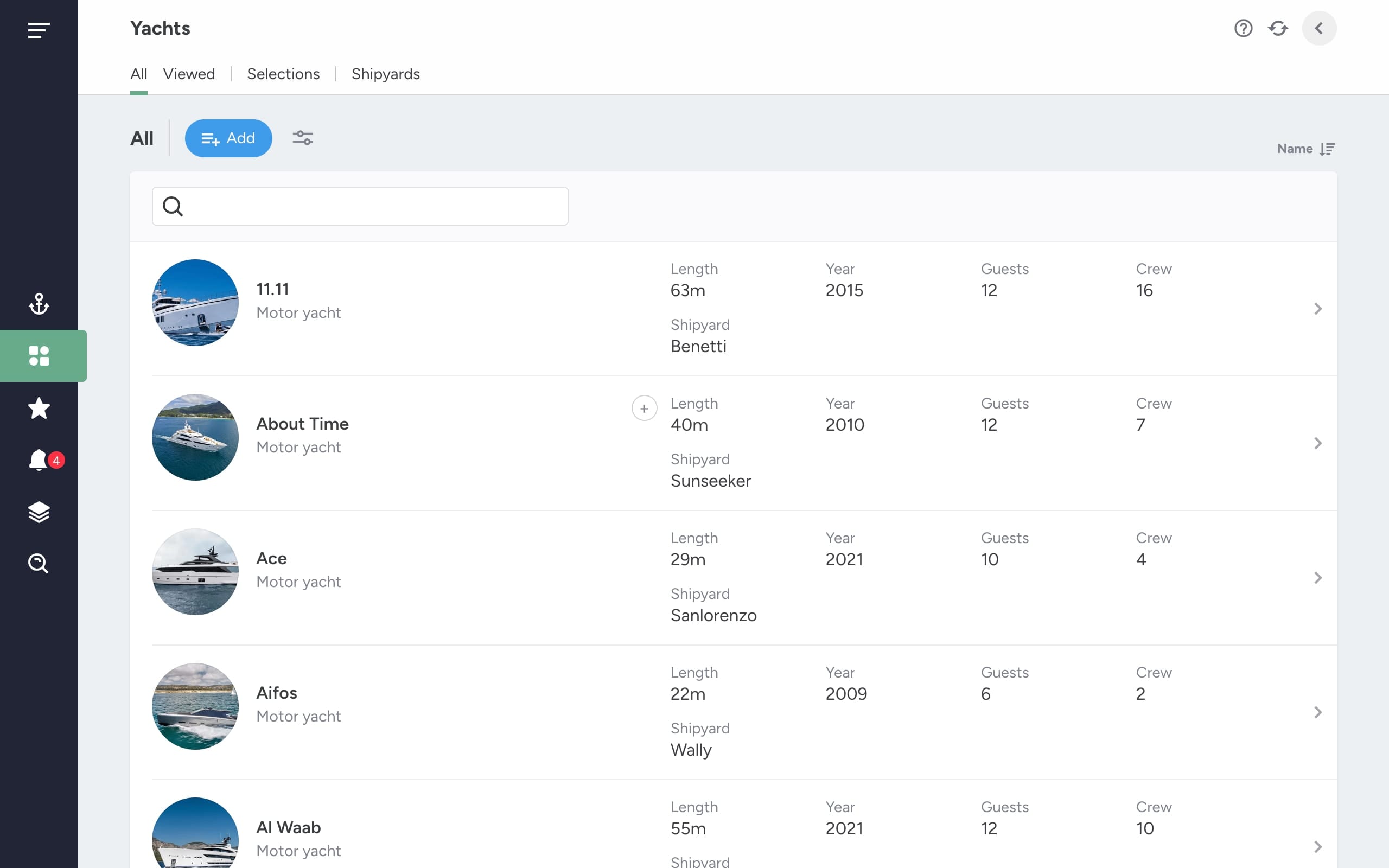The image size is (1389, 868).
Task: Open the filter sliders icon
Action: click(302, 138)
